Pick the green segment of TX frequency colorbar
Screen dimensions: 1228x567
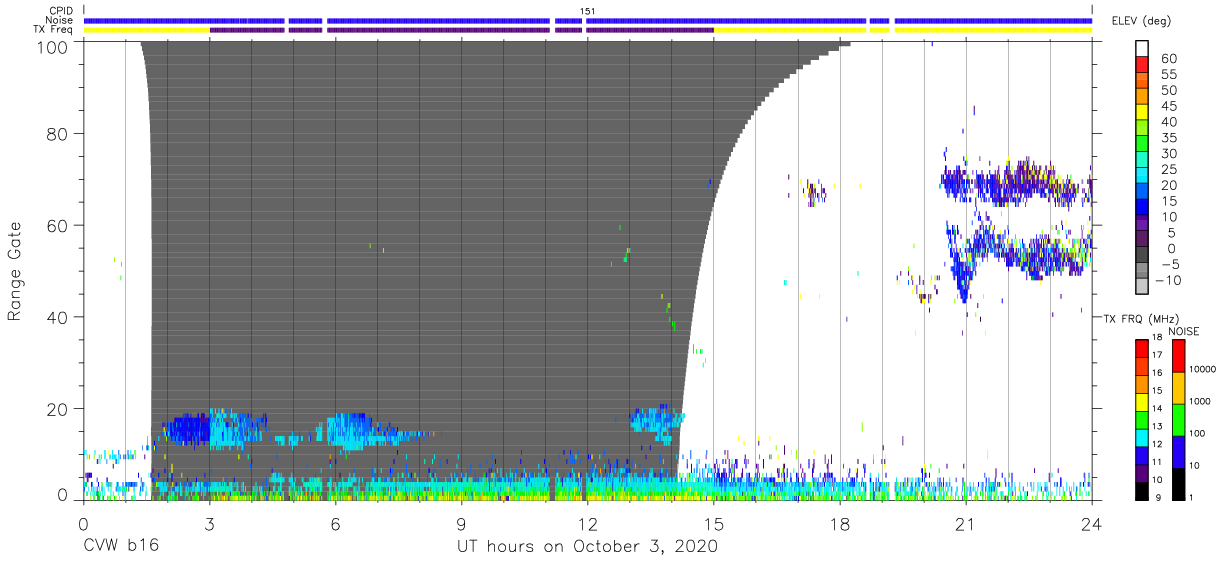click(x=1143, y=418)
